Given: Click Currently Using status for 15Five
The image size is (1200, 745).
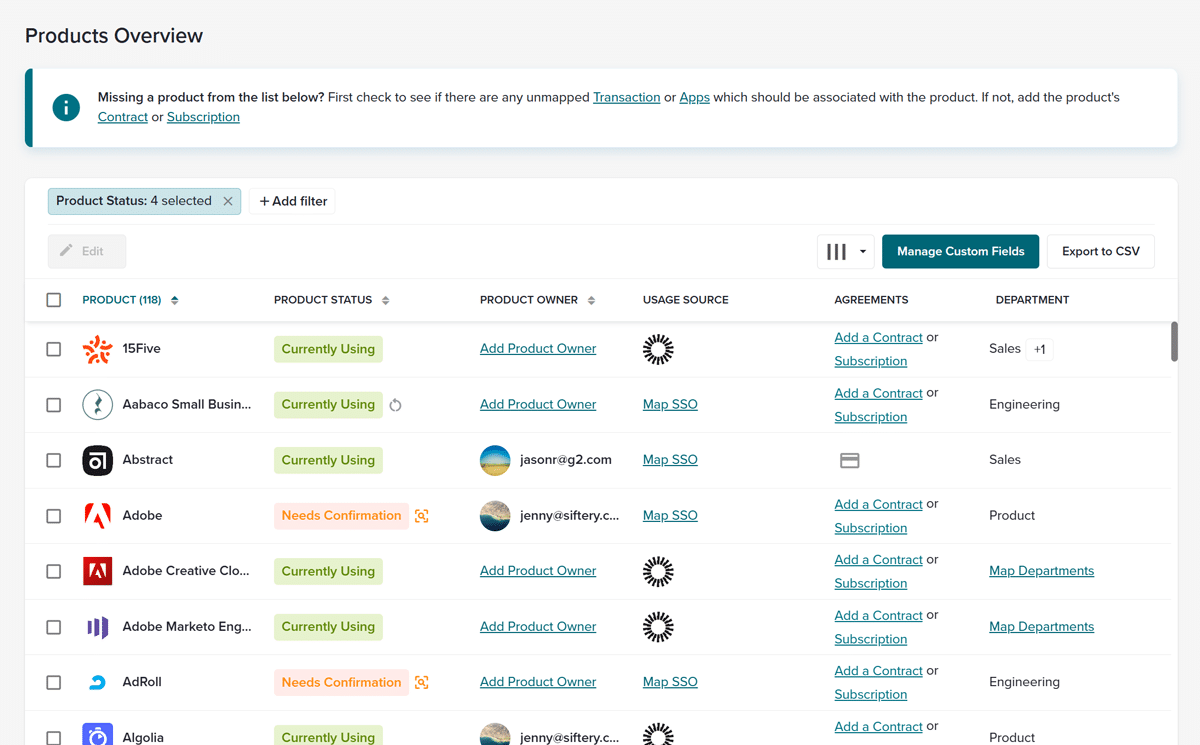Looking at the screenshot, I should click(x=328, y=349).
